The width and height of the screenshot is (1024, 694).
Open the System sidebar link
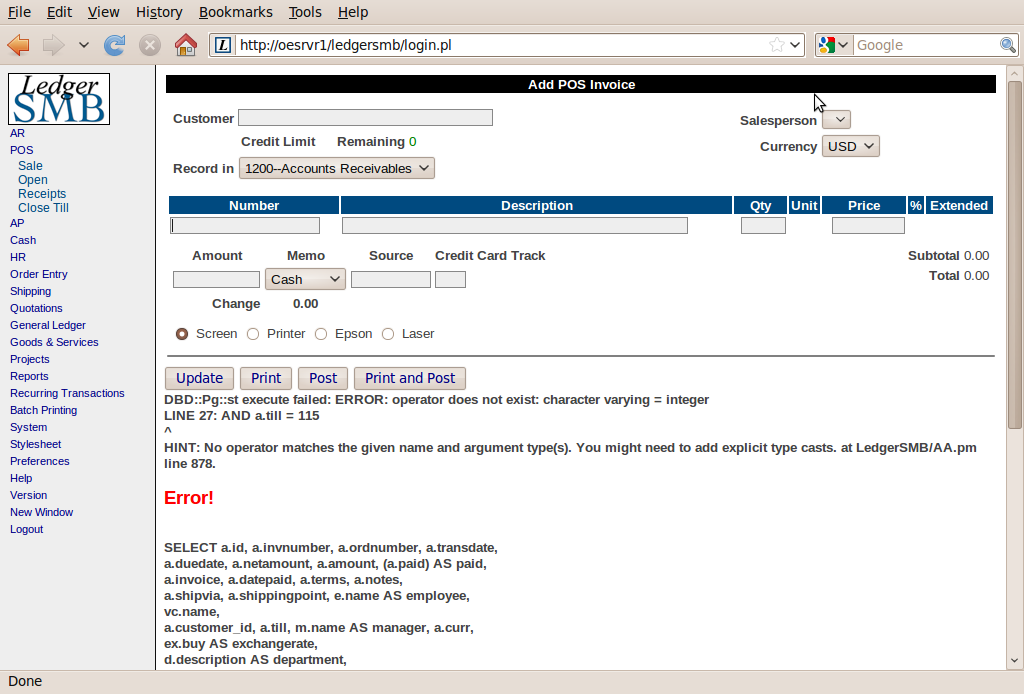click(28, 427)
